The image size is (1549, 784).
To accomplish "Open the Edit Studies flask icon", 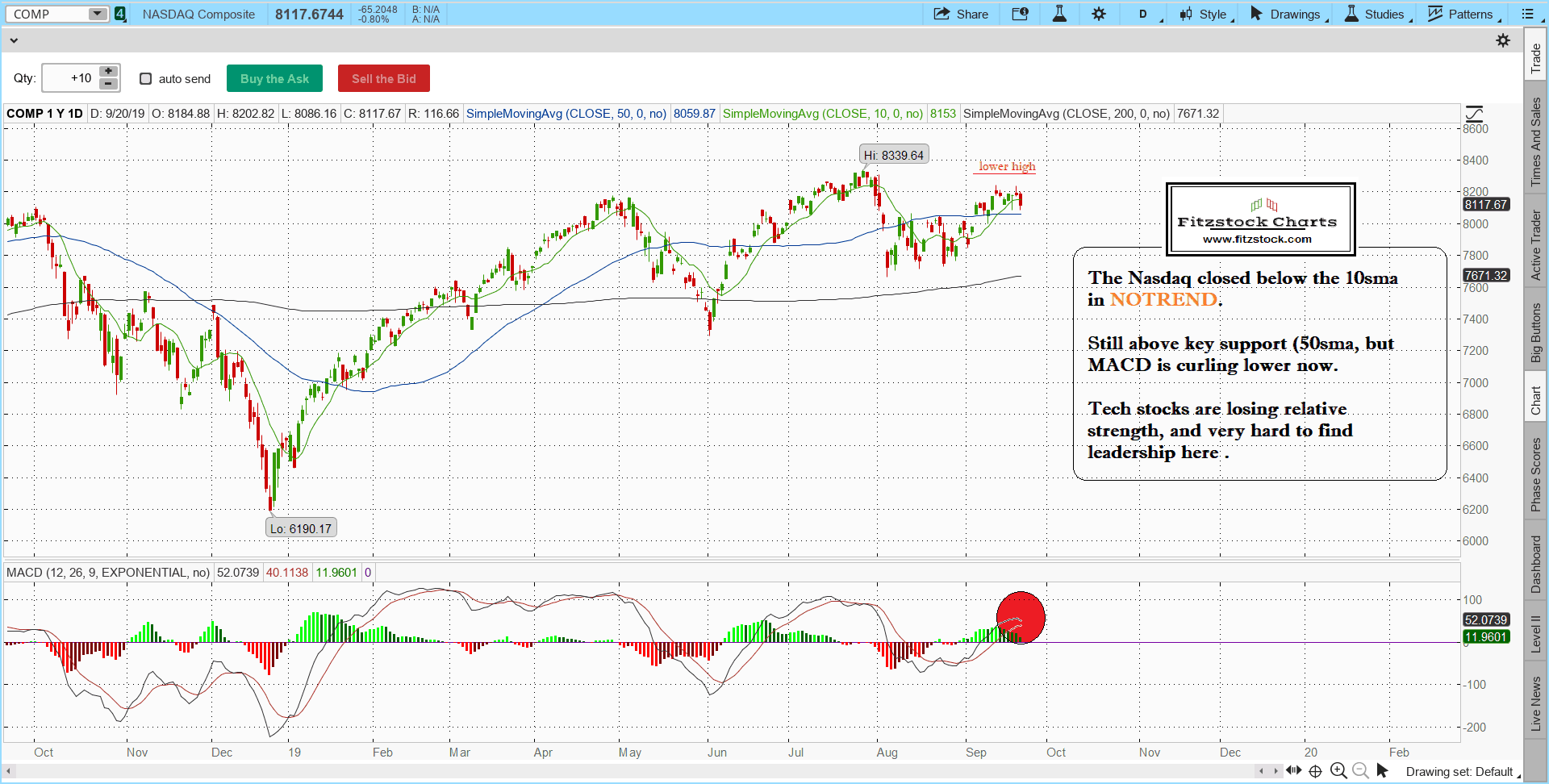I will click(1059, 14).
